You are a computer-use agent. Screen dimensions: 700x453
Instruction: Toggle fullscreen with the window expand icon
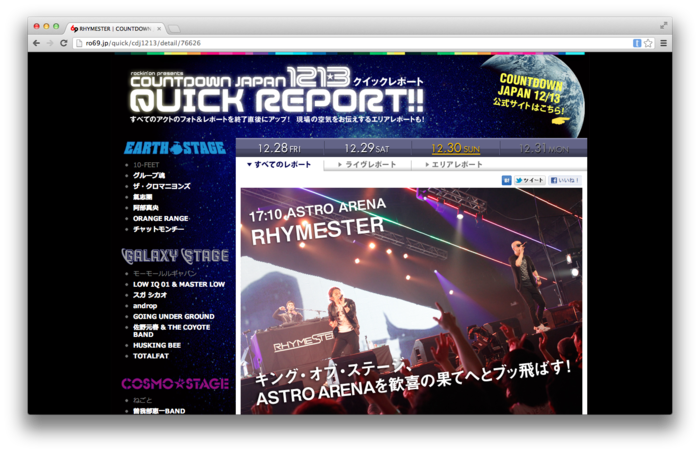tap(664, 25)
